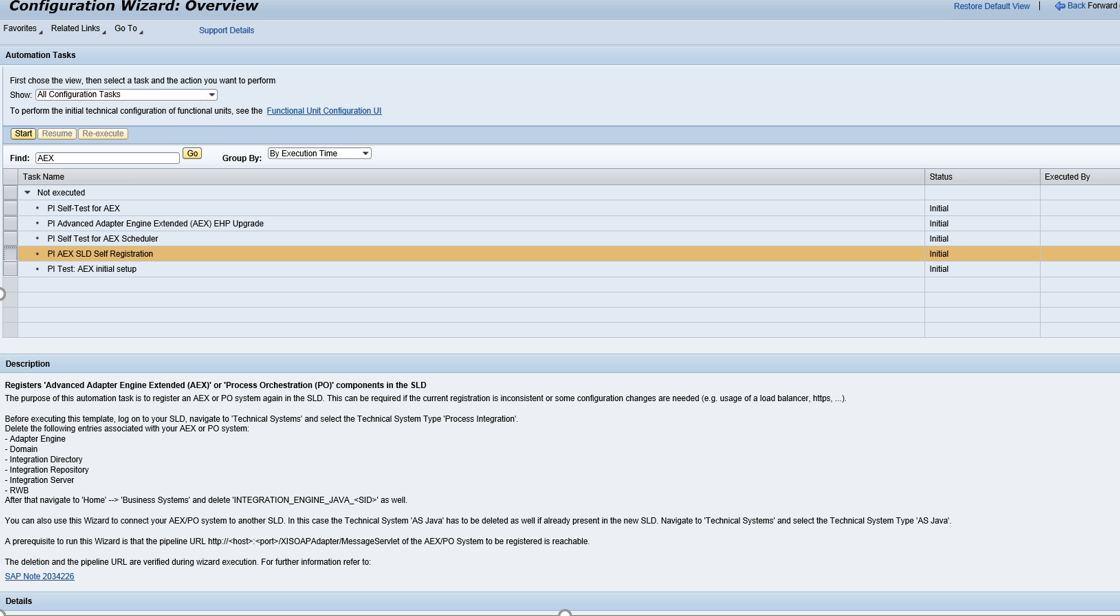1120x616 pixels.
Task: Open the Support Details link
Action: pos(226,30)
